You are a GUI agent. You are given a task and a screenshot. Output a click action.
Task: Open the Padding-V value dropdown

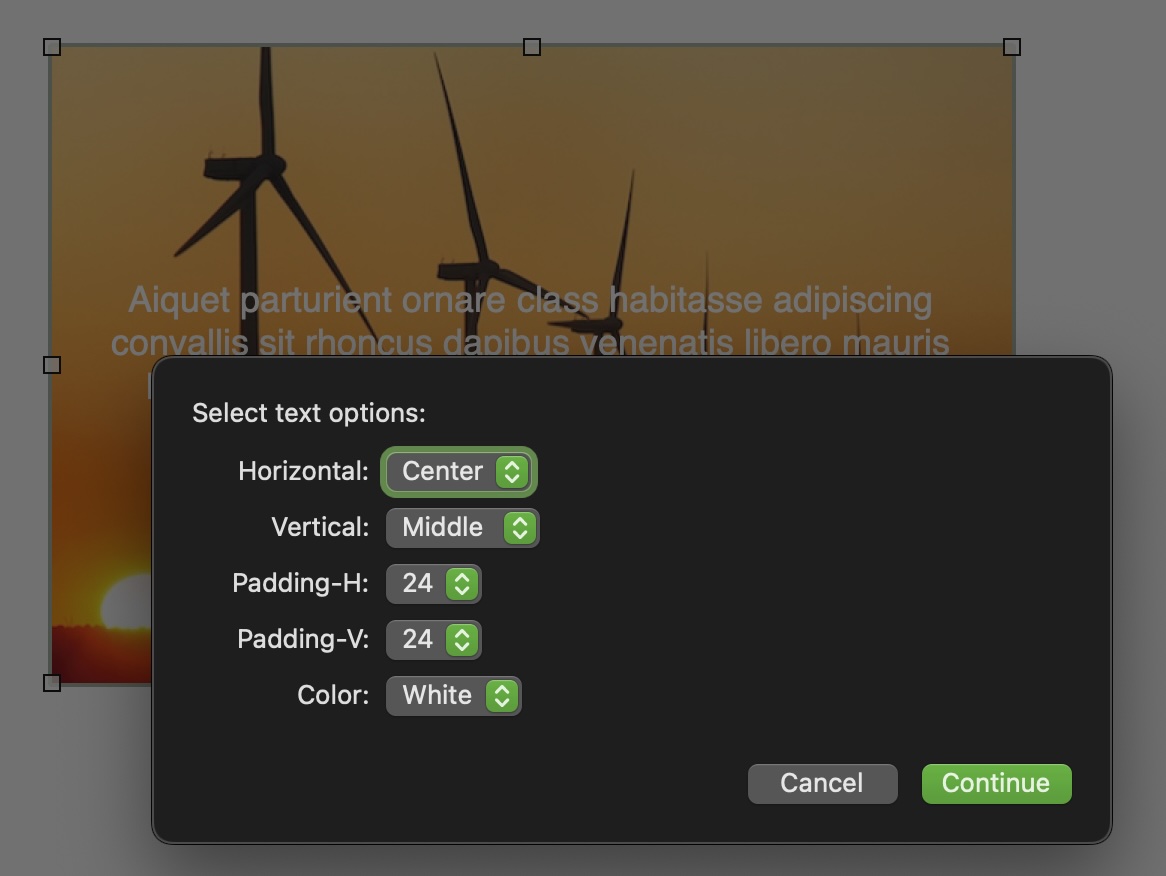(433, 640)
